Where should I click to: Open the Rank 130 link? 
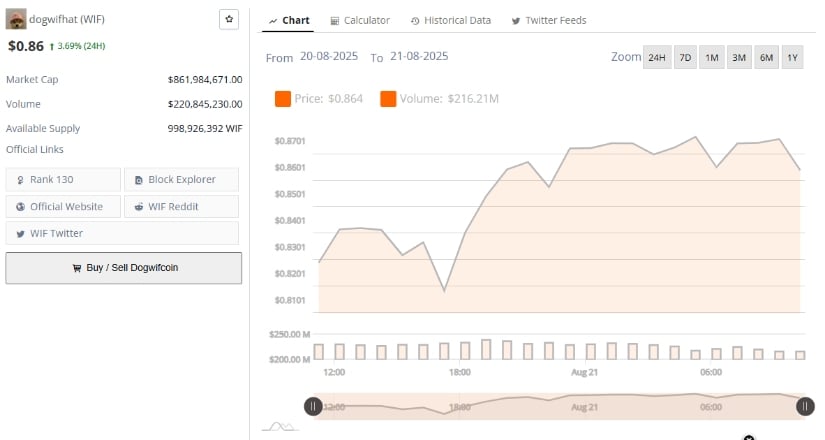63,179
